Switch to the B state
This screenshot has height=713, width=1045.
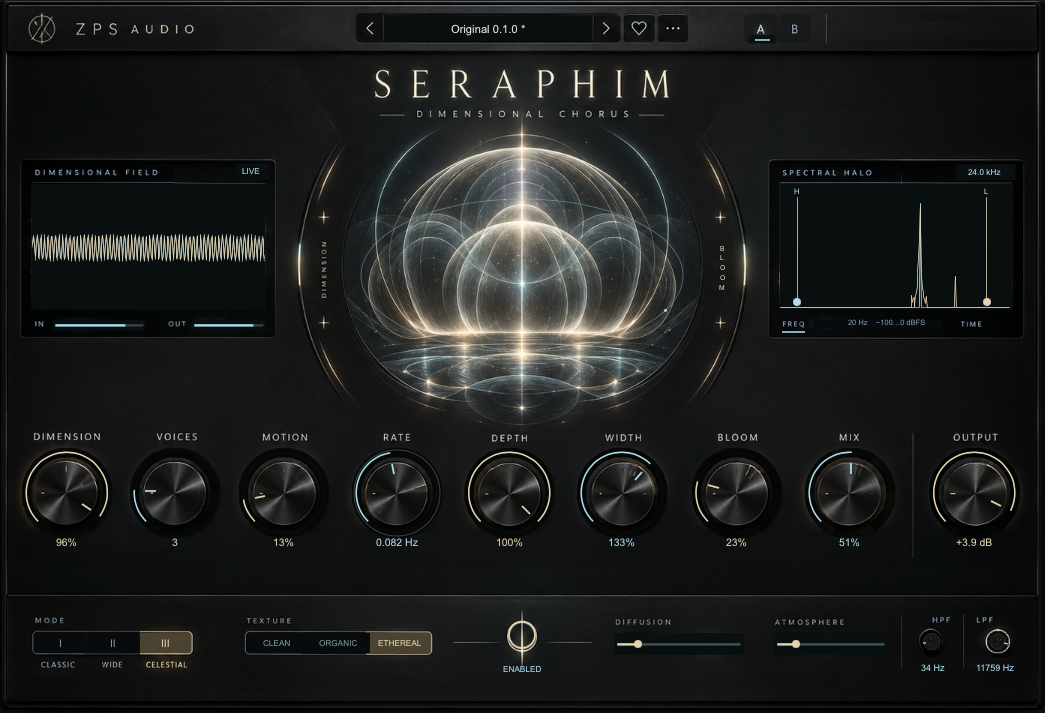[x=794, y=29]
